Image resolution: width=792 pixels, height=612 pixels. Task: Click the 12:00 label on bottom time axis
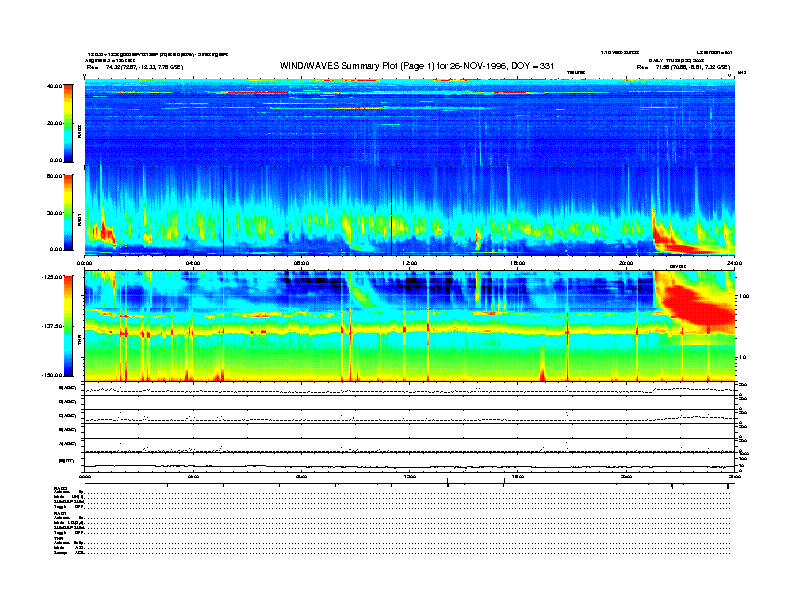point(410,477)
